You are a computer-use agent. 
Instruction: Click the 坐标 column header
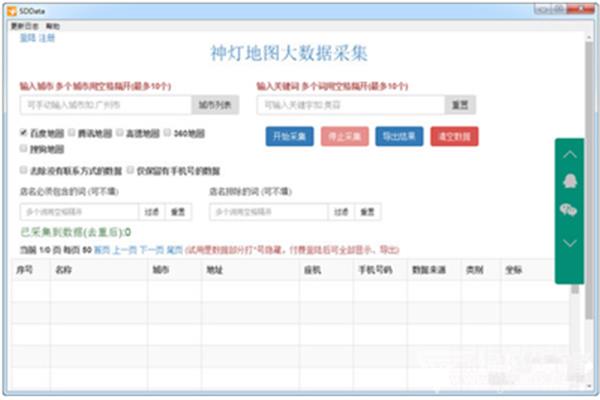(527, 270)
